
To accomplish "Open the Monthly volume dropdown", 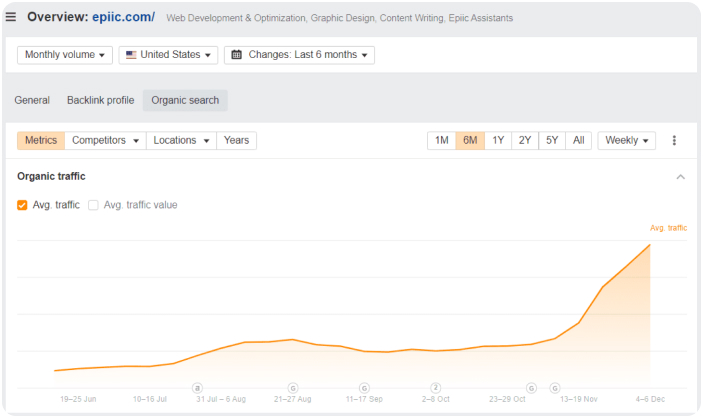I will coord(65,55).
